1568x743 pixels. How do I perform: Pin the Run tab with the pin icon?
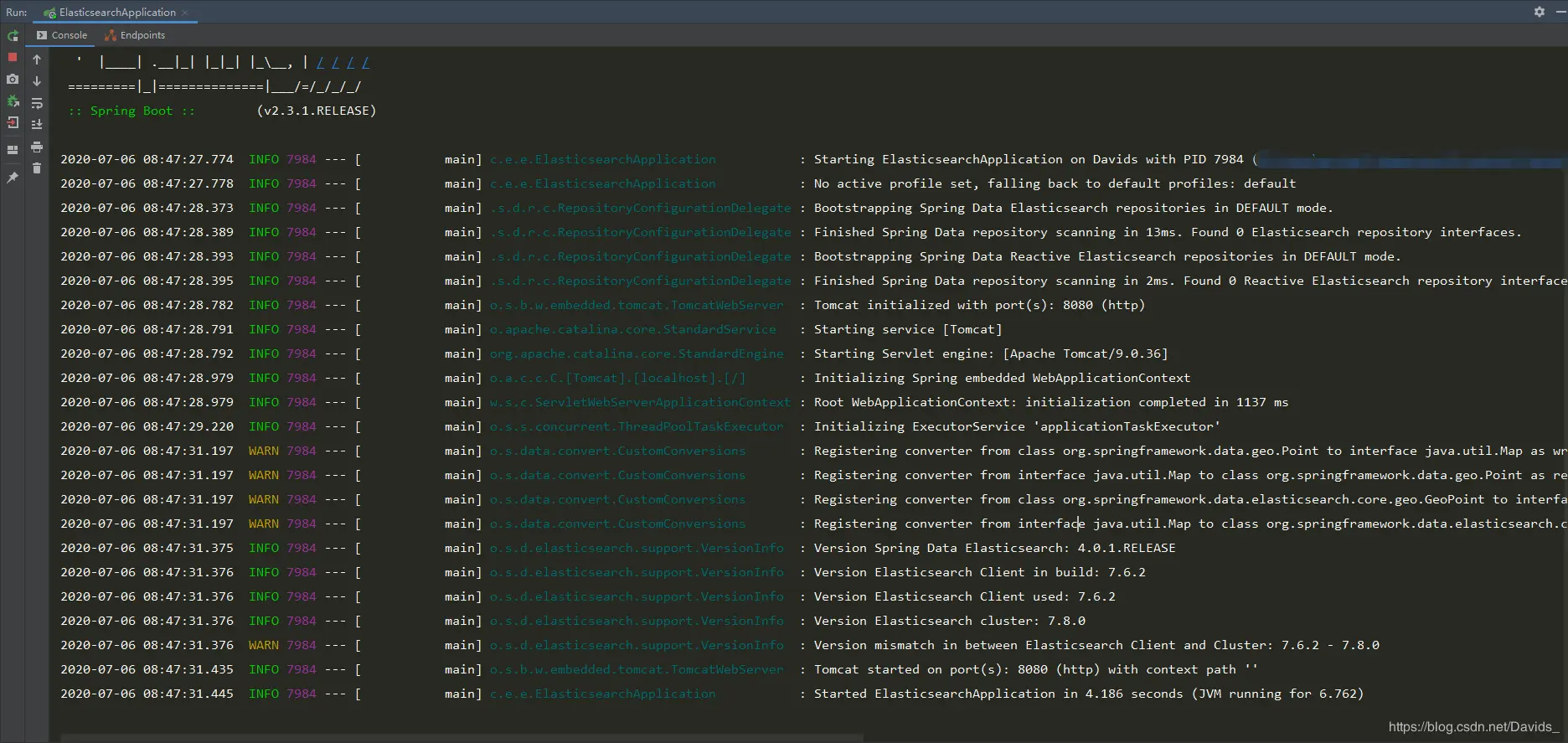13,178
